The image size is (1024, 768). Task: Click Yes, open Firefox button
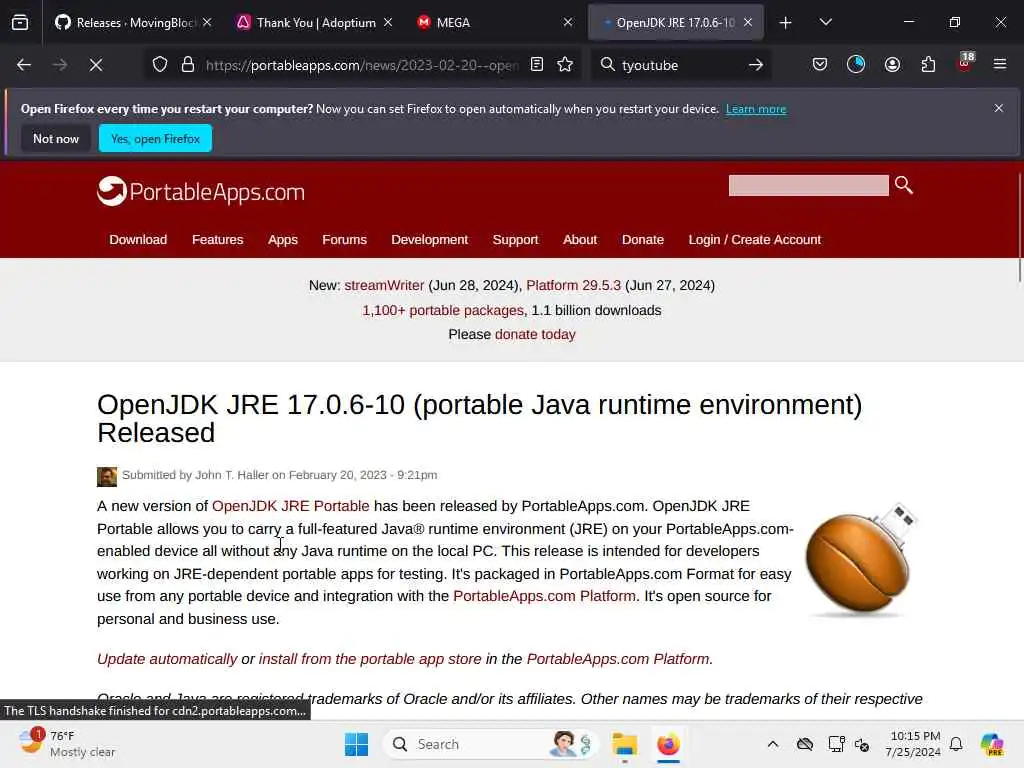155,138
